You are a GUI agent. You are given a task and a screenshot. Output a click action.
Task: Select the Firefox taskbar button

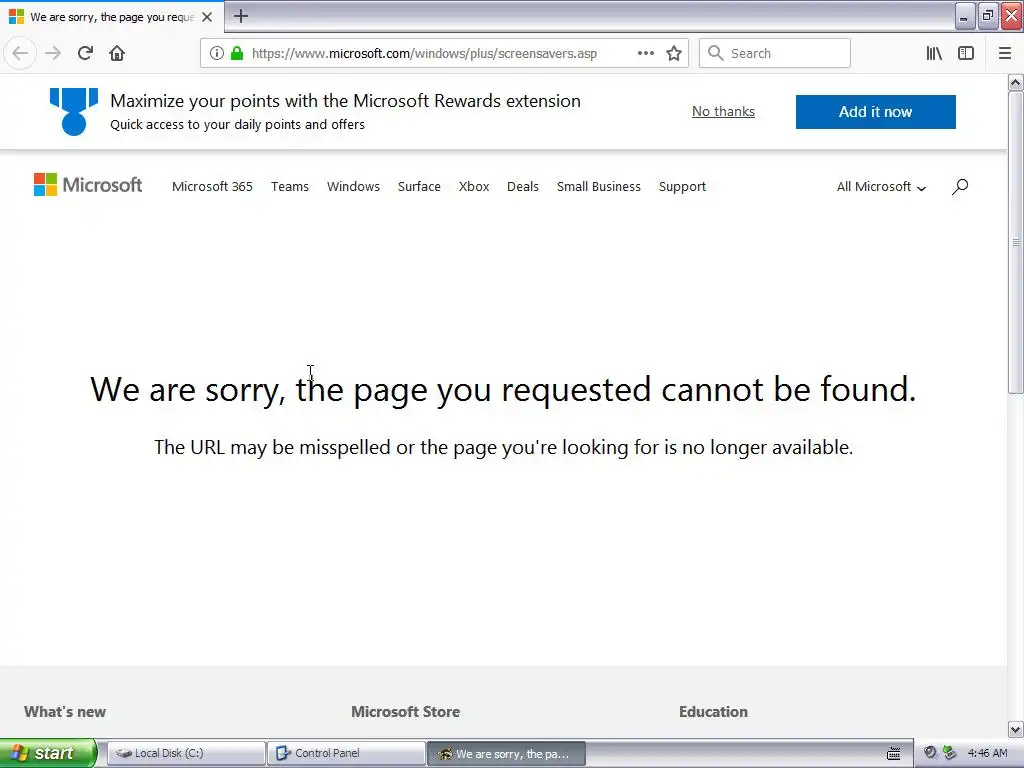506,754
